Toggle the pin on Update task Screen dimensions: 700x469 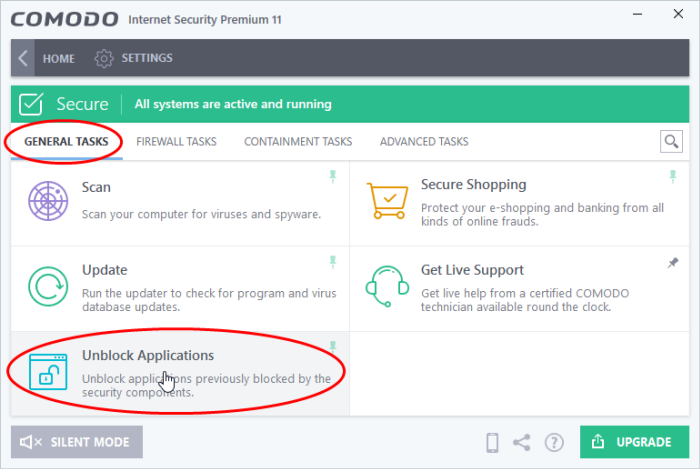click(333, 262)
